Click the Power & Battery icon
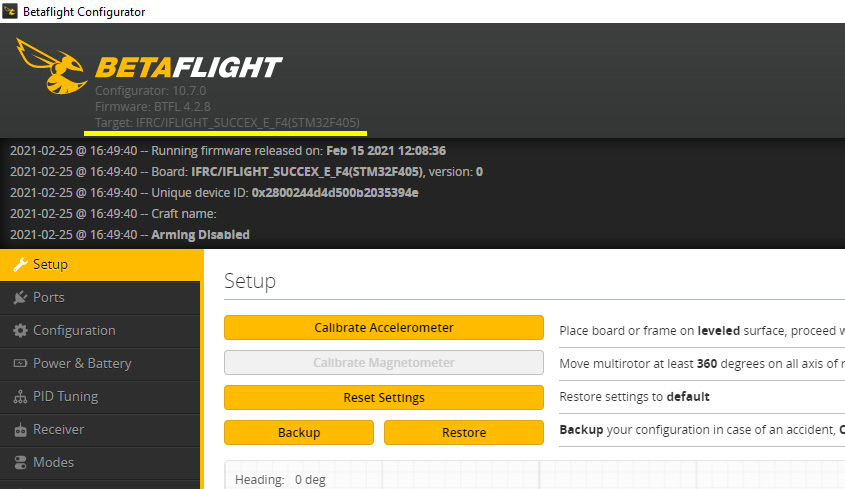Image resolution: width=845 pixels, height=489 pixels. (20, 364)
